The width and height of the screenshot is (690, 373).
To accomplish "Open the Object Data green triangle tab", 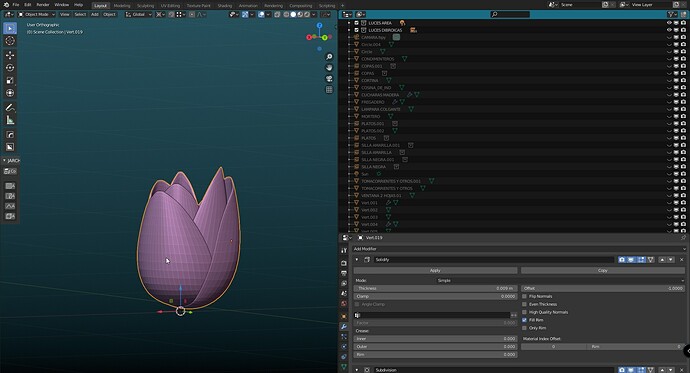I will point(344,366).
